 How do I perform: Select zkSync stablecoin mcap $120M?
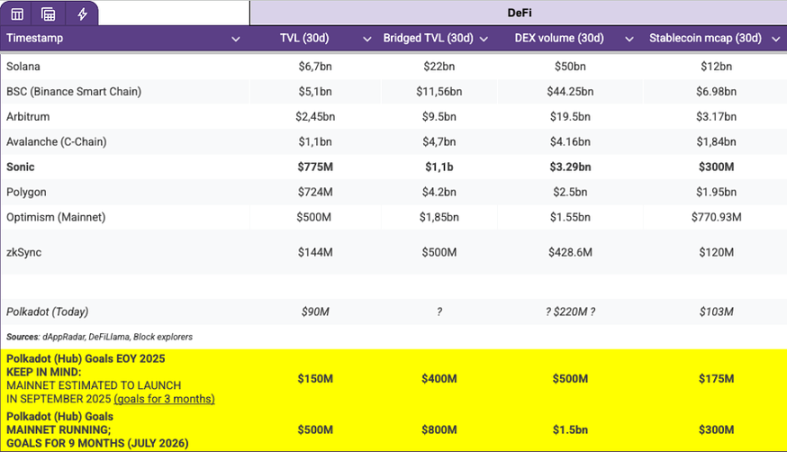click(716, 252)
